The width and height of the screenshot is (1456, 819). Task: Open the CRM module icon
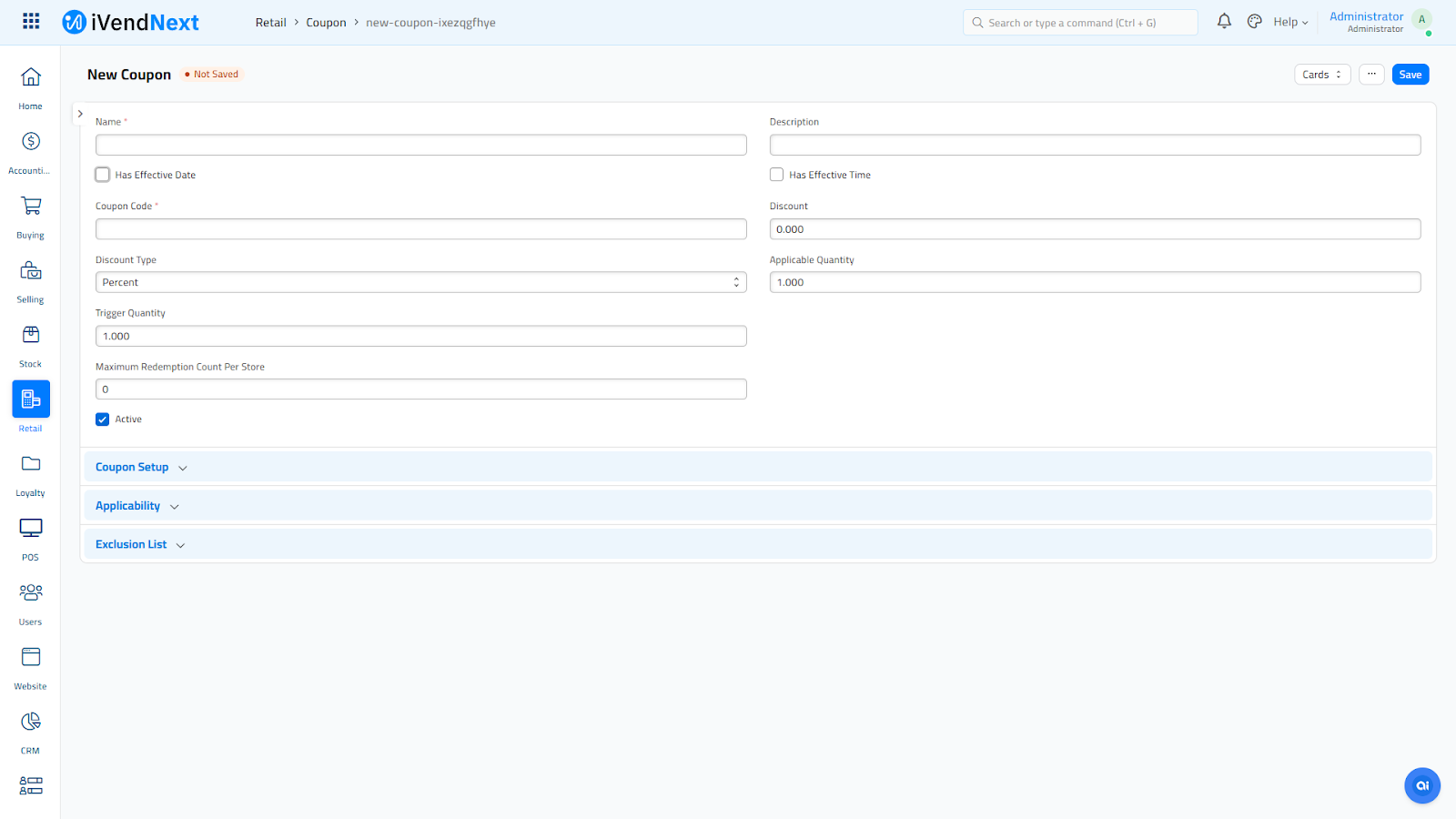pos(31,723)
